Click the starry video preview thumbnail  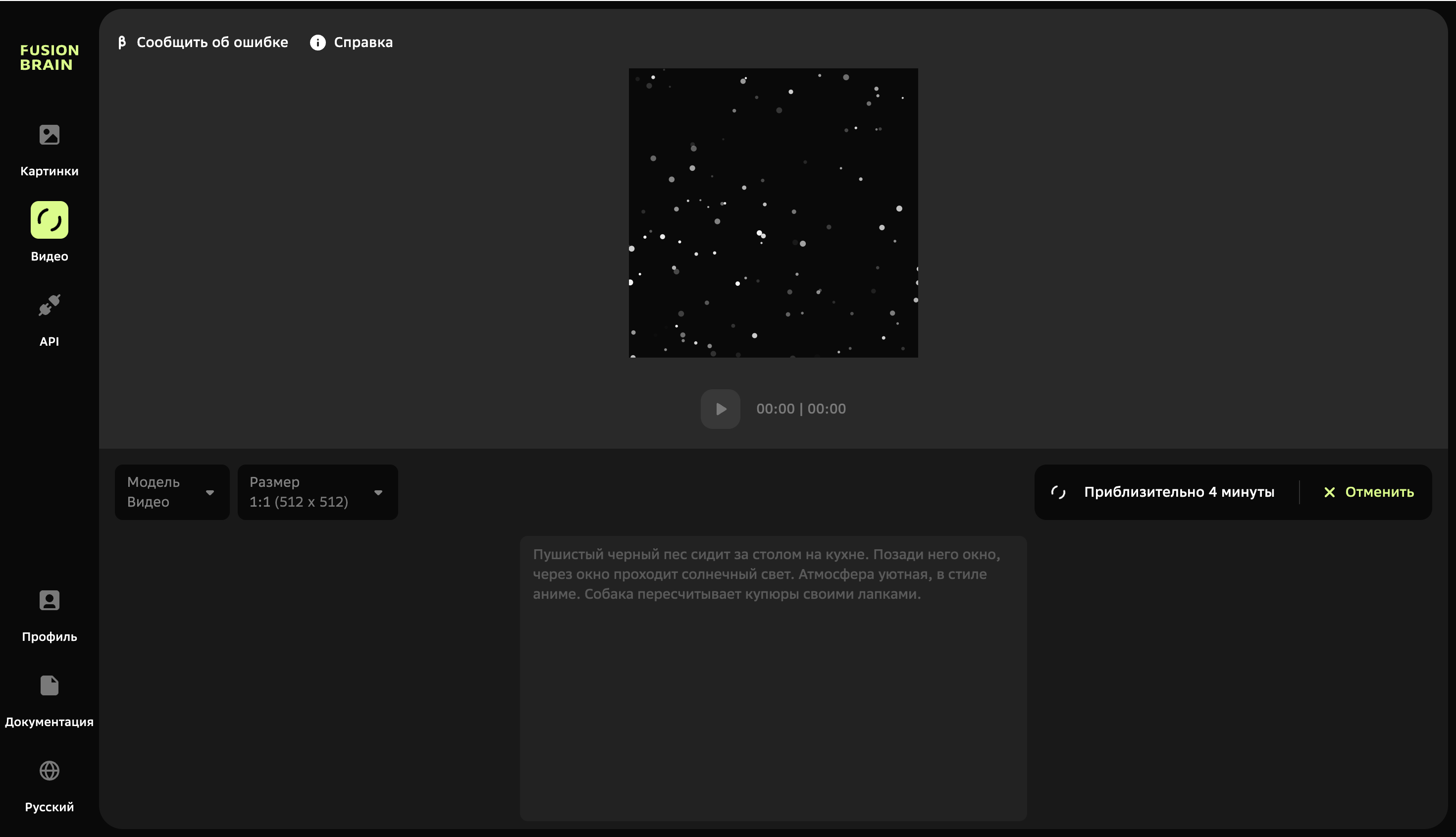point(773,212)
